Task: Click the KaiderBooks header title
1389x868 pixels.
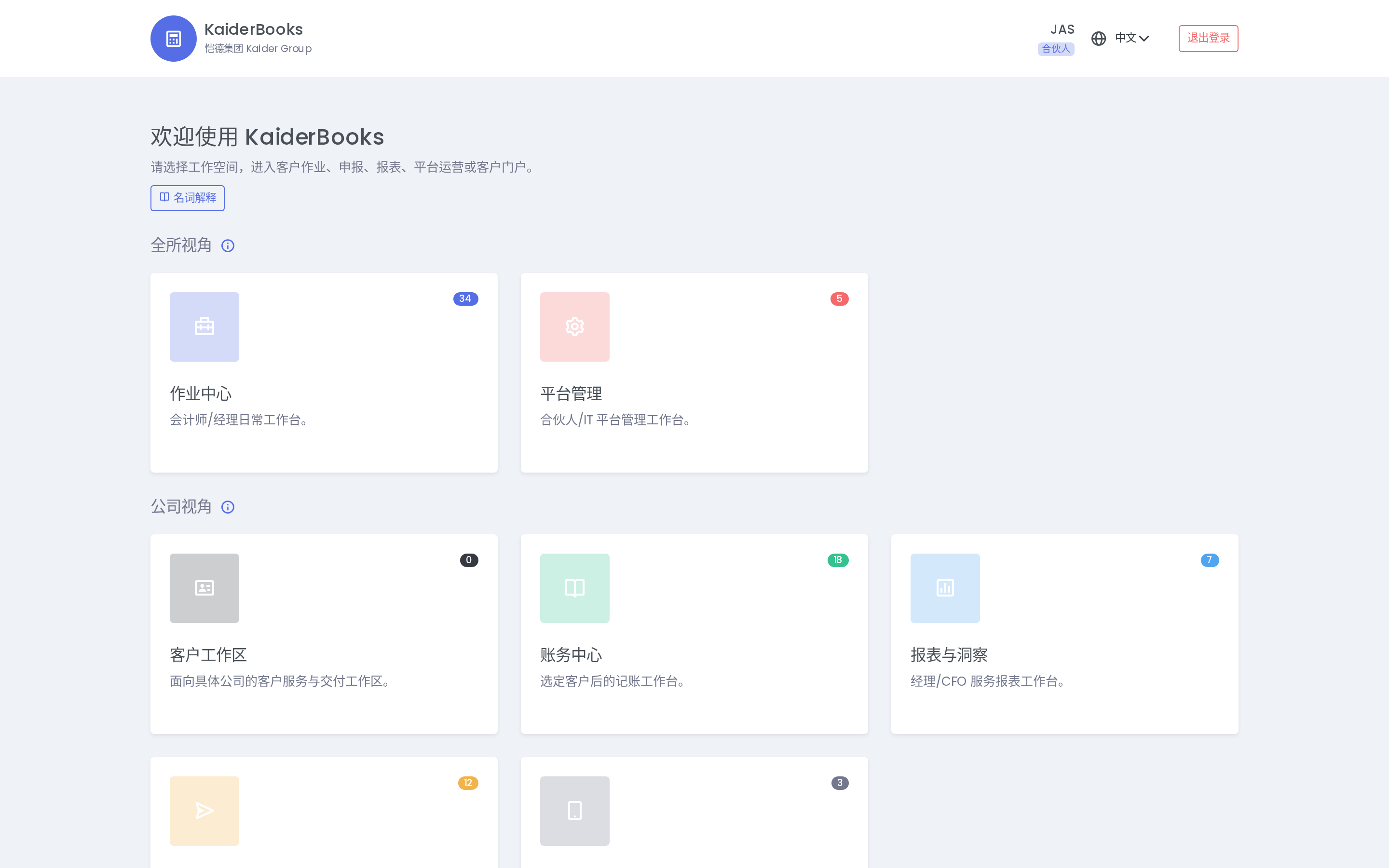Action: (253, 29)
